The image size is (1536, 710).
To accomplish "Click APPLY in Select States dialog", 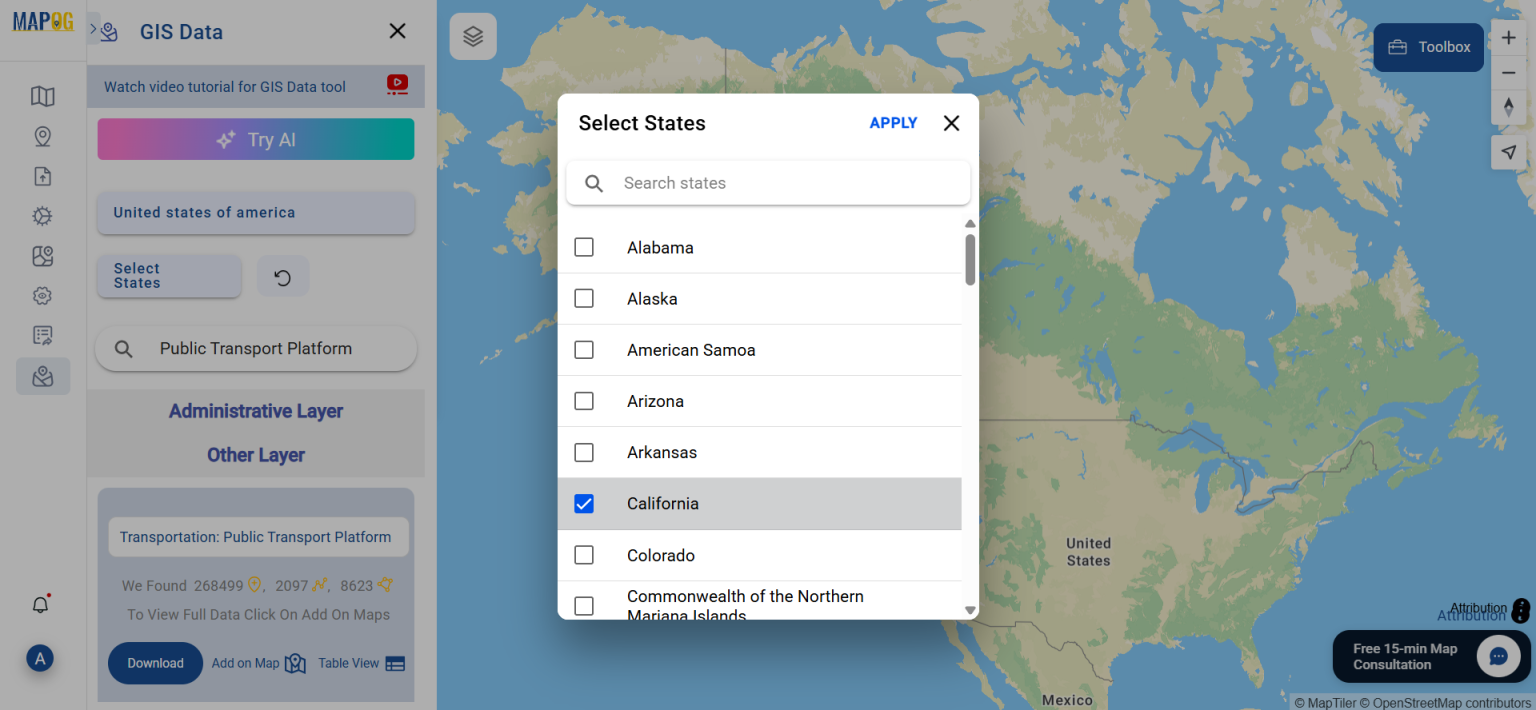I will pos(893,123).
